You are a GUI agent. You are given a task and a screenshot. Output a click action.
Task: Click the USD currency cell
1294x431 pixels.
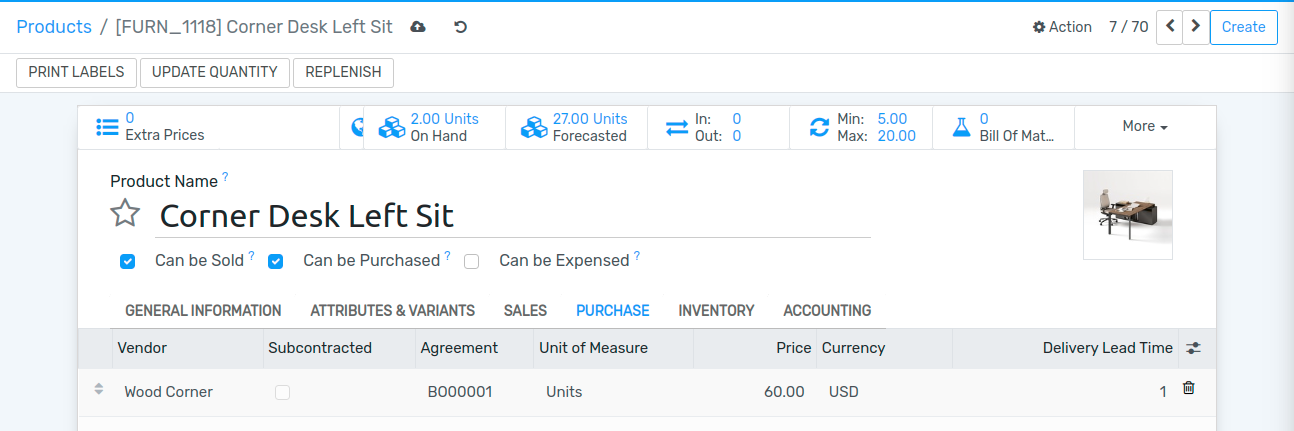pos(884,392)
